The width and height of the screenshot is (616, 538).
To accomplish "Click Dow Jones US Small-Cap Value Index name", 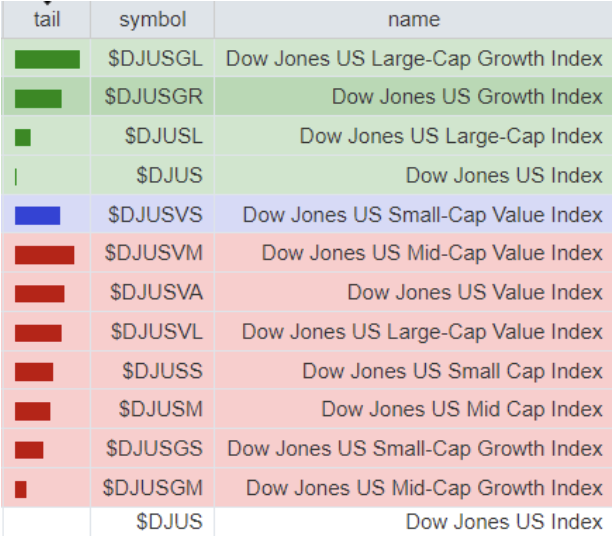I will [422, 215].
